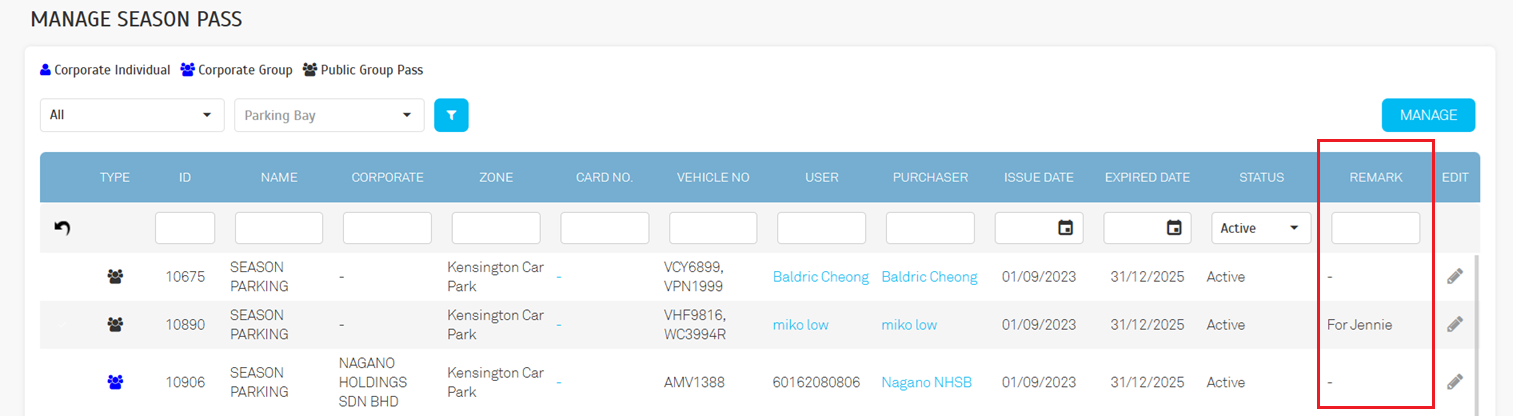
Task: Focus the Remark filter input field
Action: click(1375, 228)
